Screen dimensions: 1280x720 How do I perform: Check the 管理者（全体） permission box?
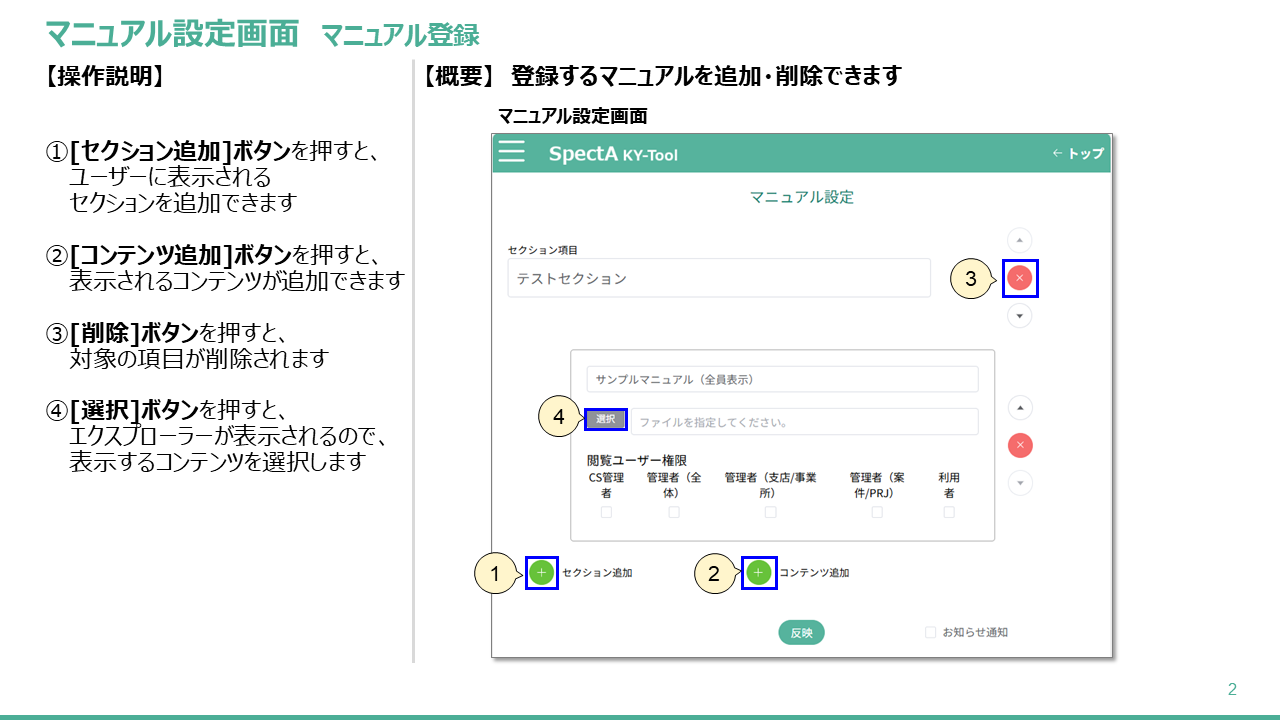(x=674, y=512)
